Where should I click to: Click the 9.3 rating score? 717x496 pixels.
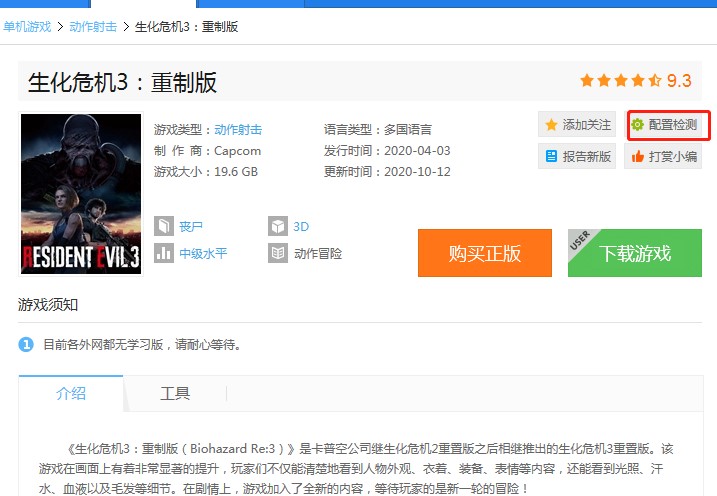[679, 81]
